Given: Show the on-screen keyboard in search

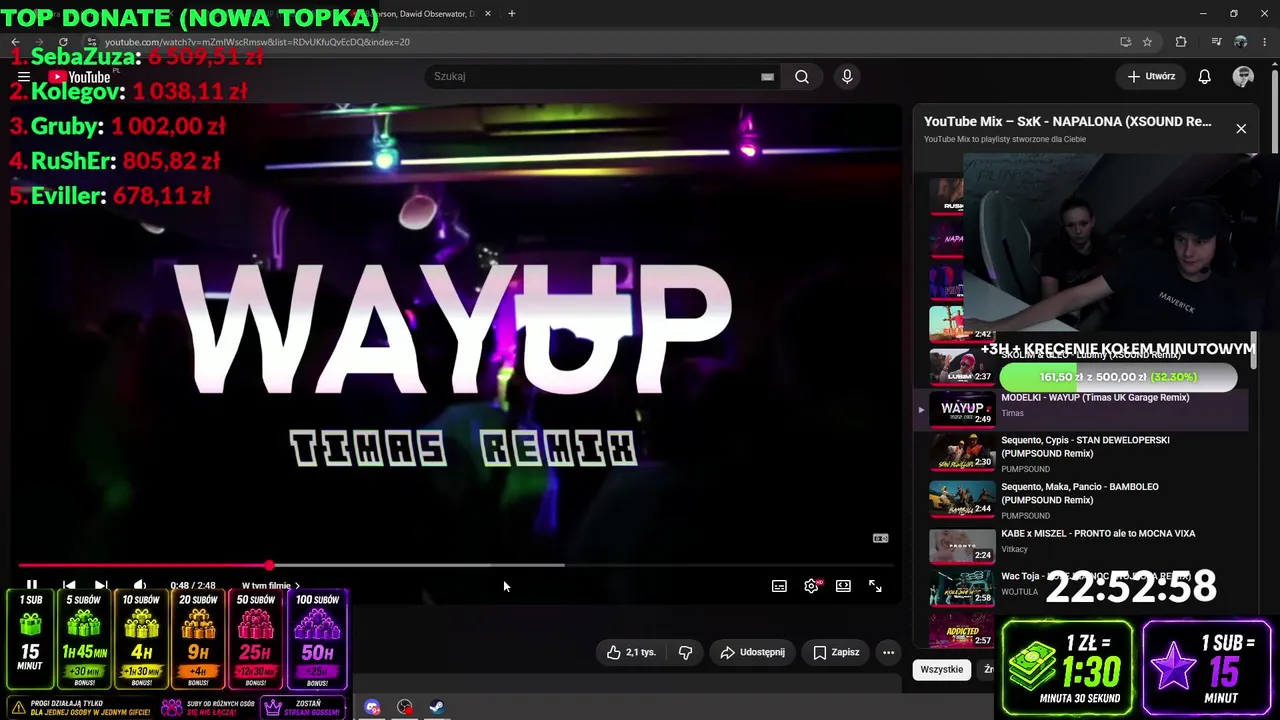Looking at the screenshot, I should pyautogui.click(x=767, y=76).
